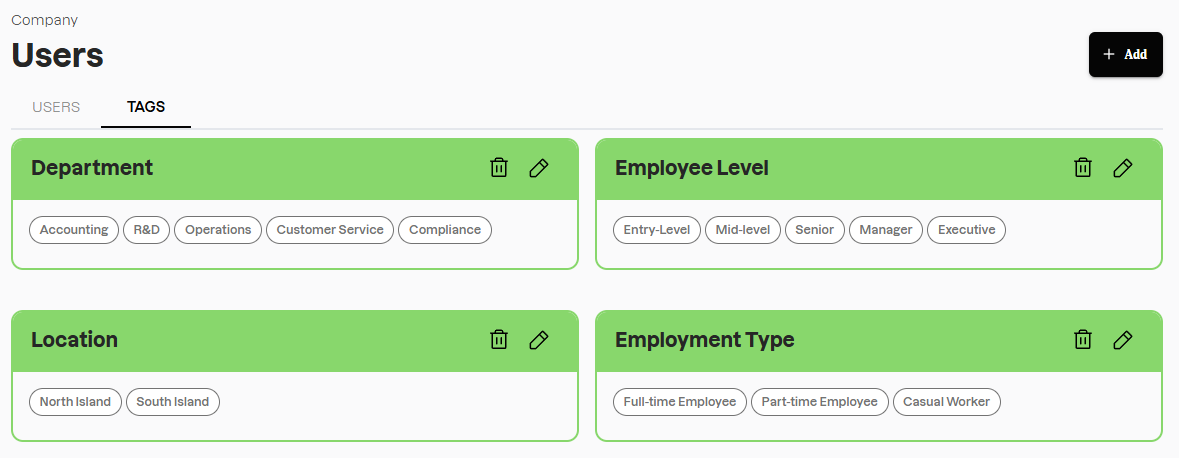Click the Compliance department tag
Image resolution: width=1179 pixels, height=458 pixels.
click(x=445, y=230)
